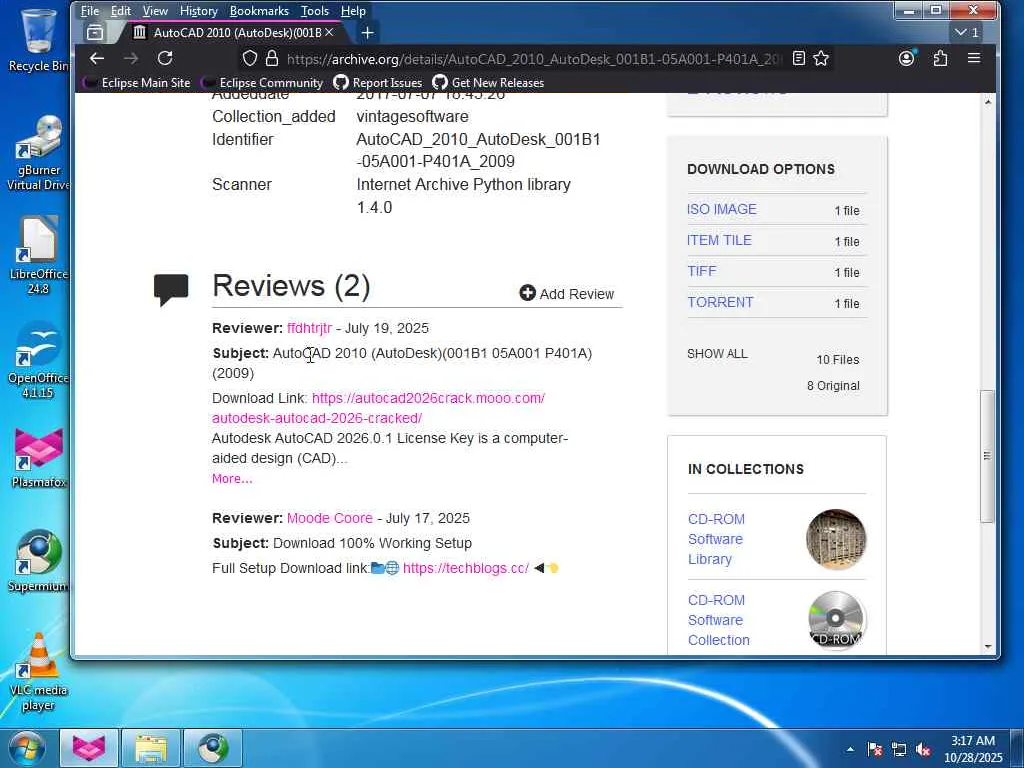
Task: Show hidden tray icons arrow
Action: [x=850, y=749]
